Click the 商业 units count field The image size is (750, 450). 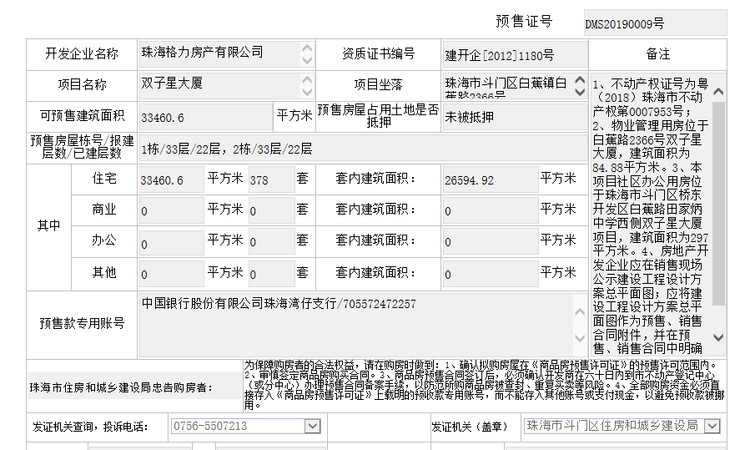(272, 211)
